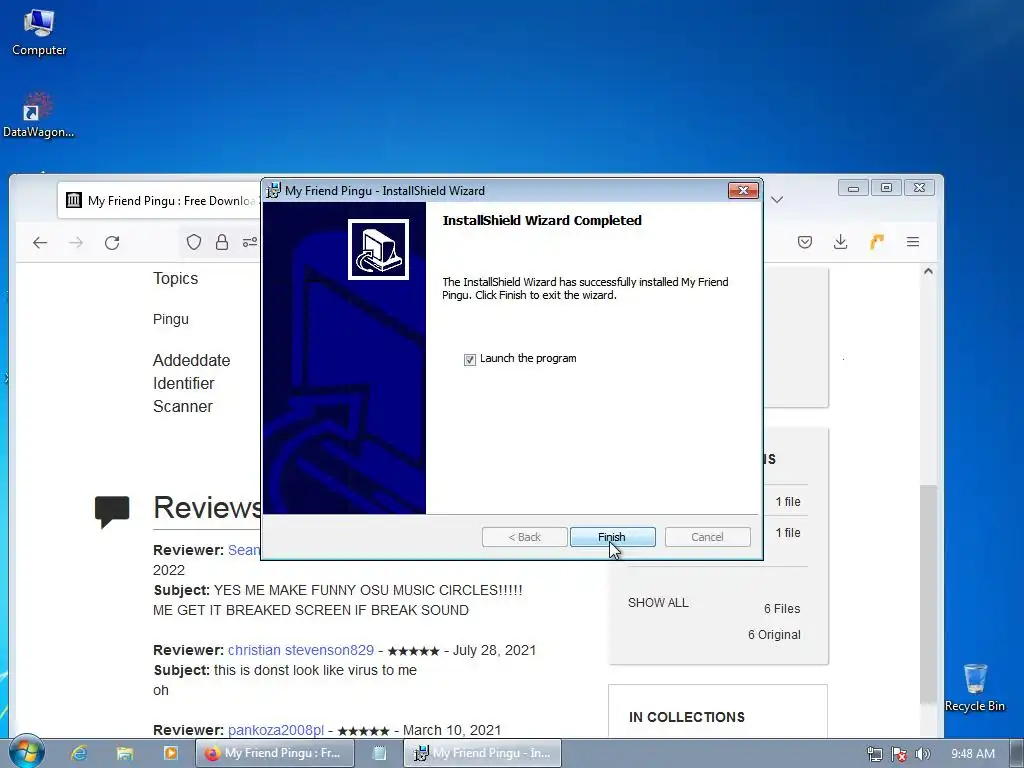Click Finish to exit the wizard
The image size is (1024, 768).
[612, 537]
